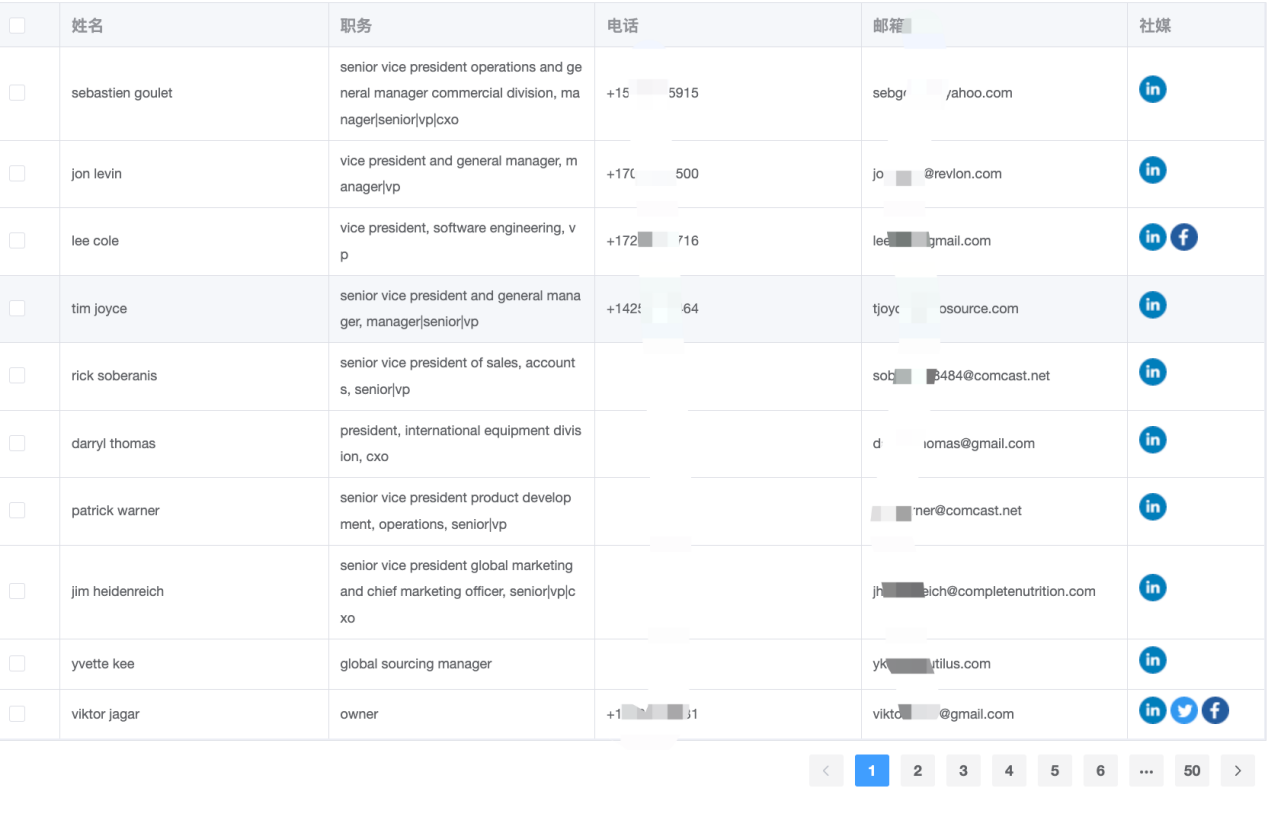Select page 1 in pagination
The width and height of the screenshot is (1268, 817).
point(872,770)
